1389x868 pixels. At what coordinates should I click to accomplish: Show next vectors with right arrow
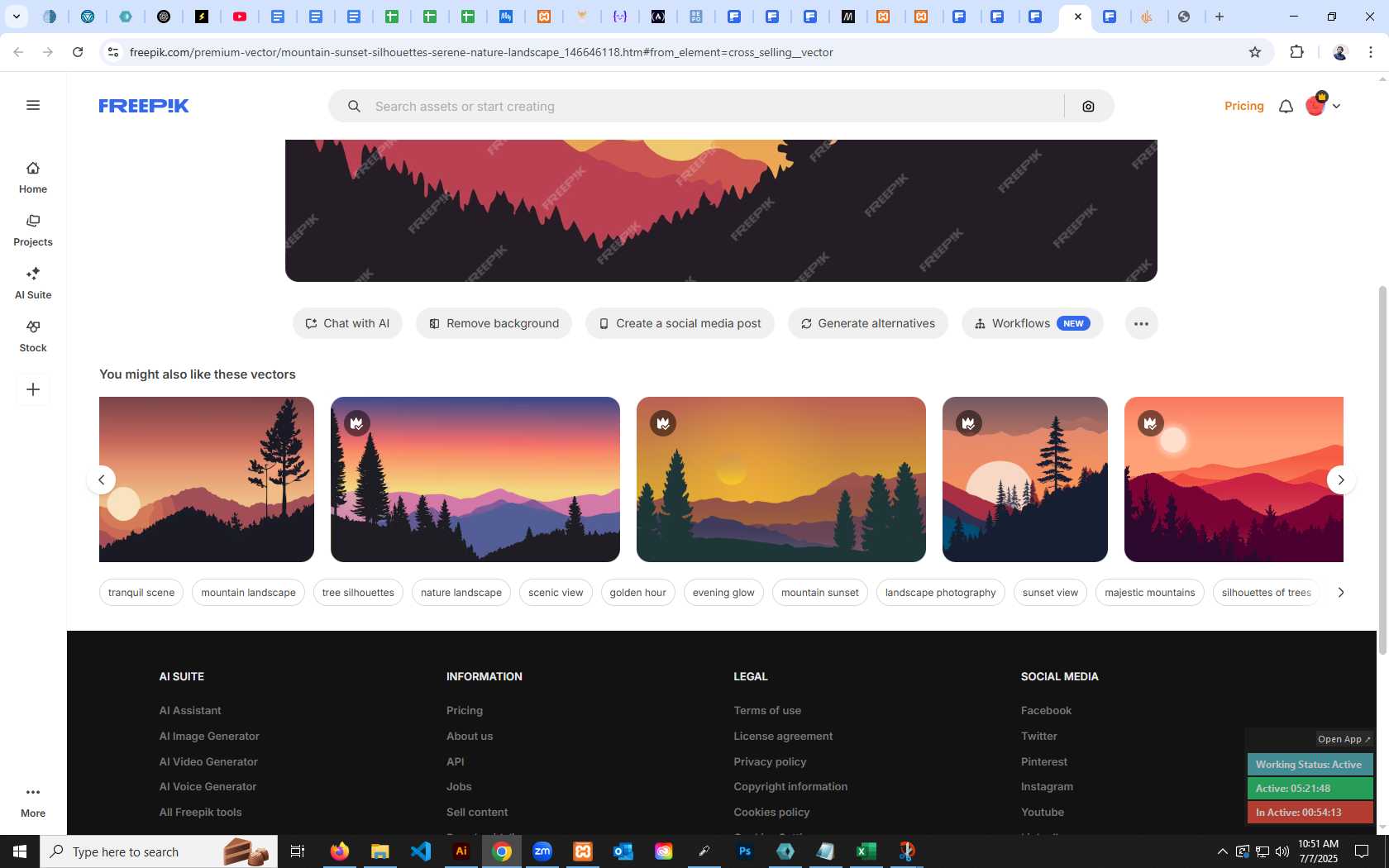point(1341,479)
